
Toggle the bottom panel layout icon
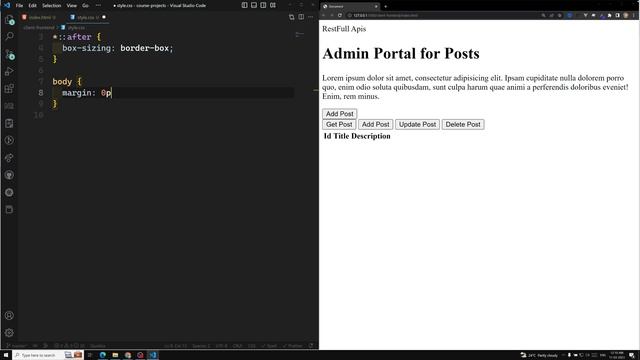tap(254, 5)
